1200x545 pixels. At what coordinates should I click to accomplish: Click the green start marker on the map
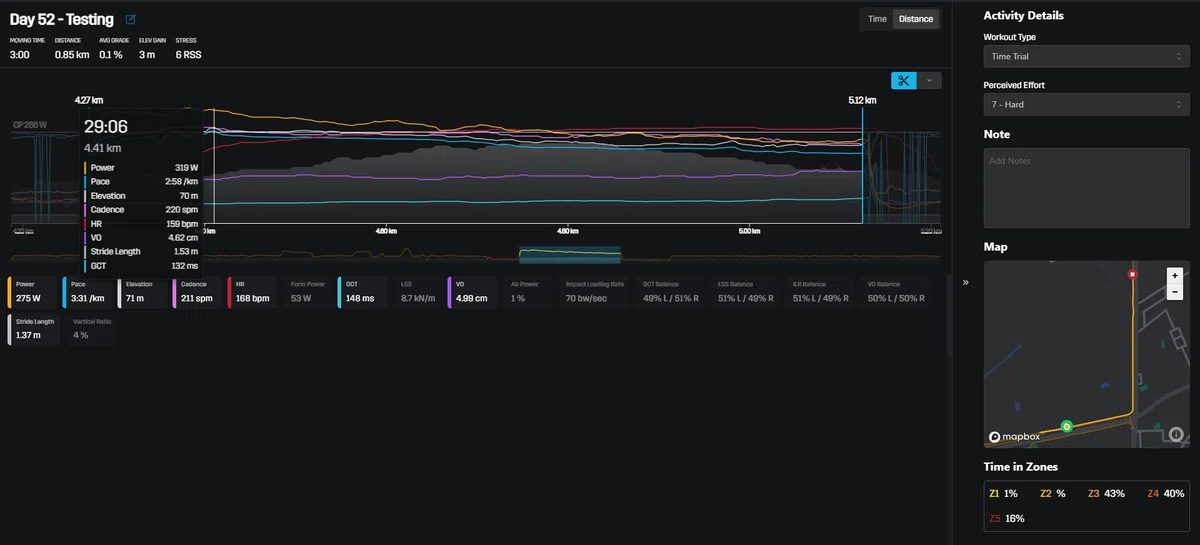point(1067,426)
